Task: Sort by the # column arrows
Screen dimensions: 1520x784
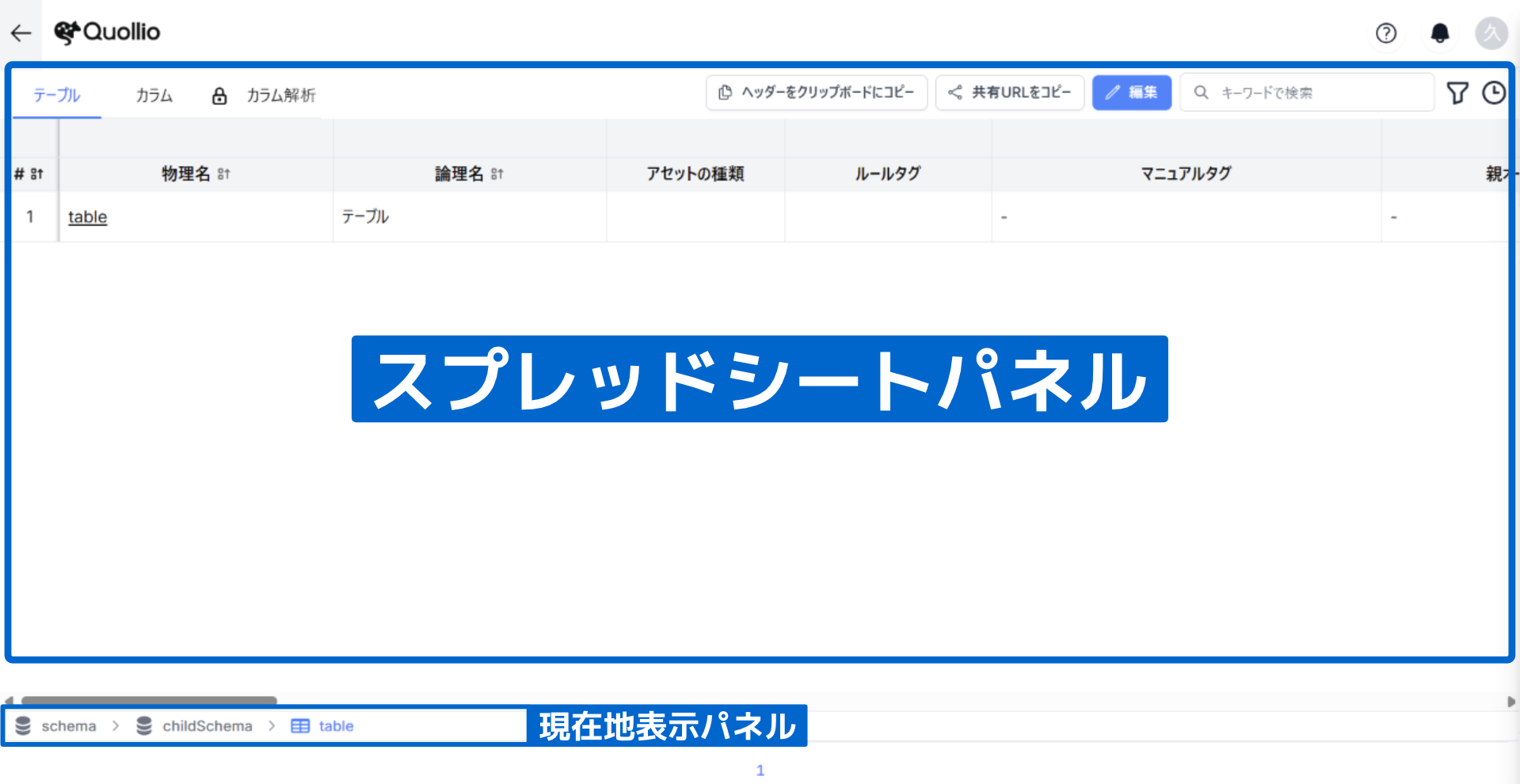Action: [x=37, y=174]
